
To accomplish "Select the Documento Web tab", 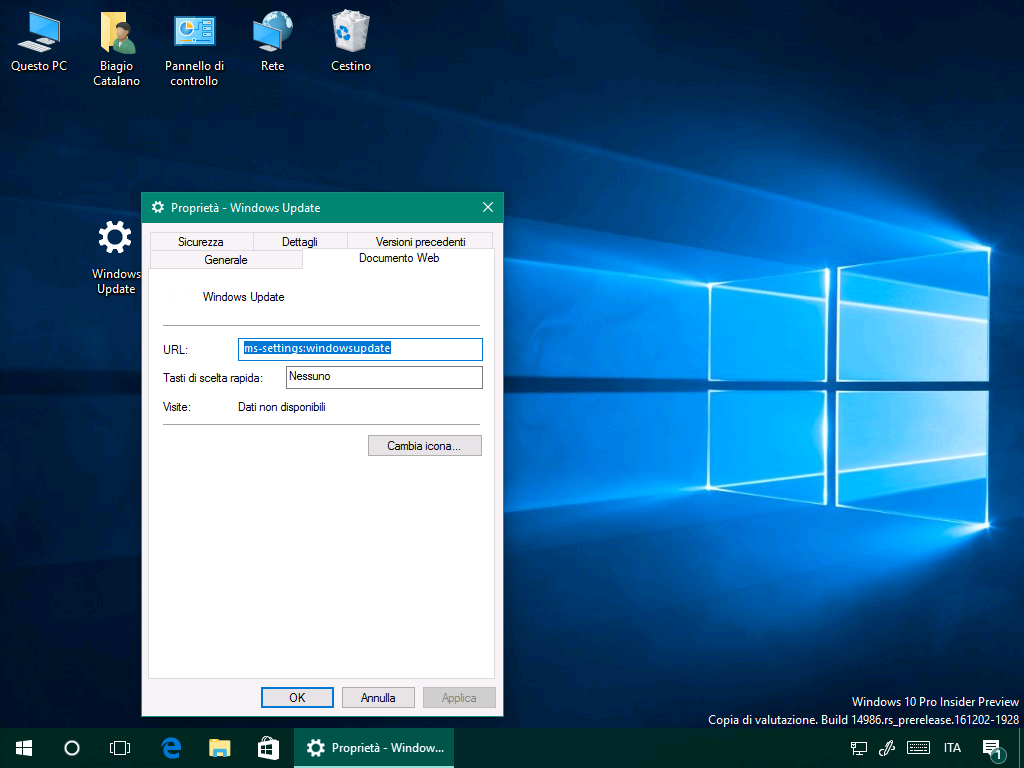I will (x=399, y=258).
